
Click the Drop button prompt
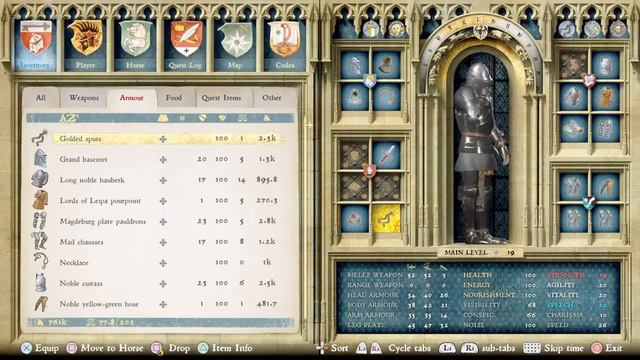pyautogui.click(x=171, y=348)
